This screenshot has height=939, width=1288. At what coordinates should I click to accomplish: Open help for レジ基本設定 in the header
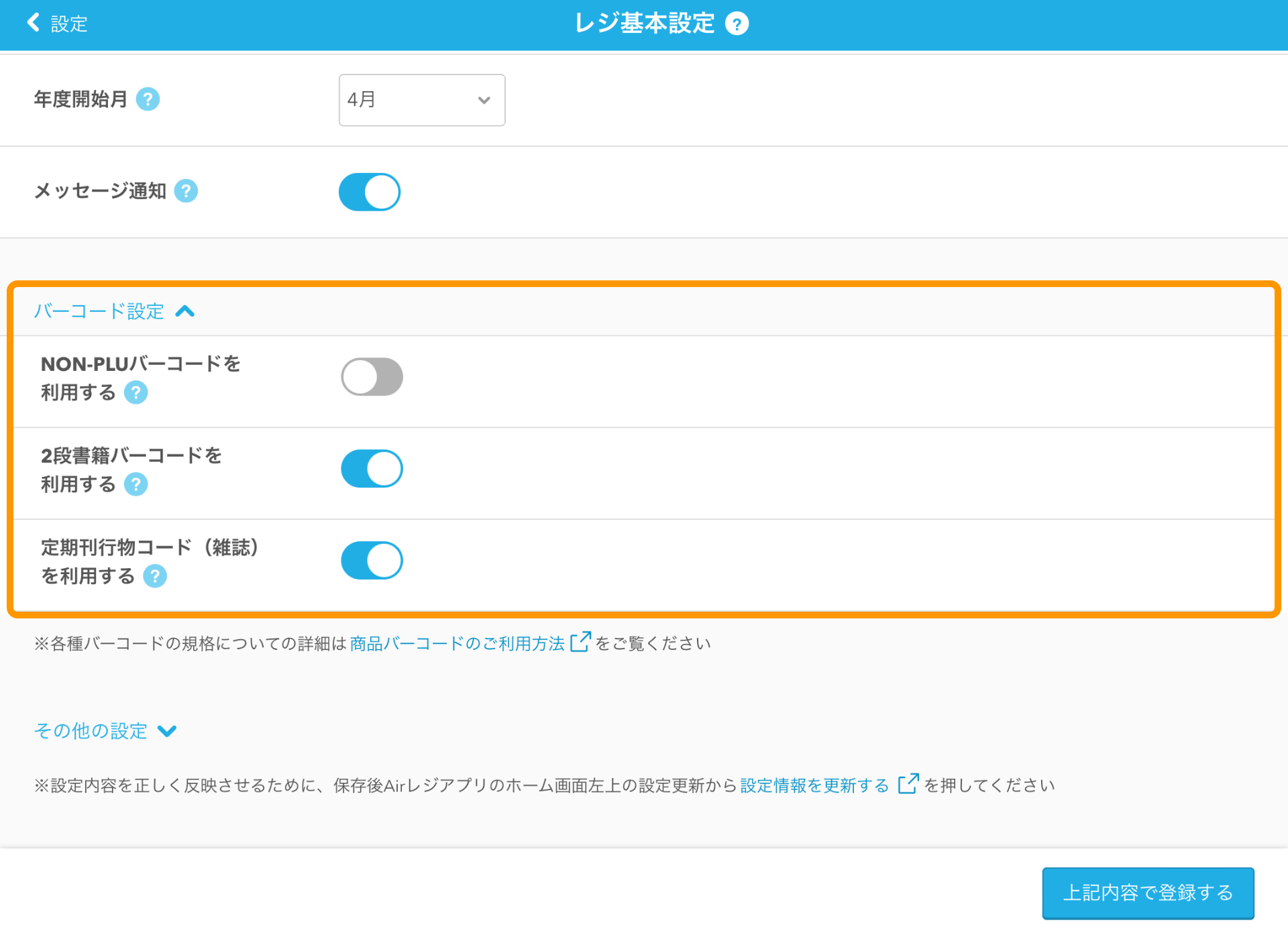click(737, 23)
